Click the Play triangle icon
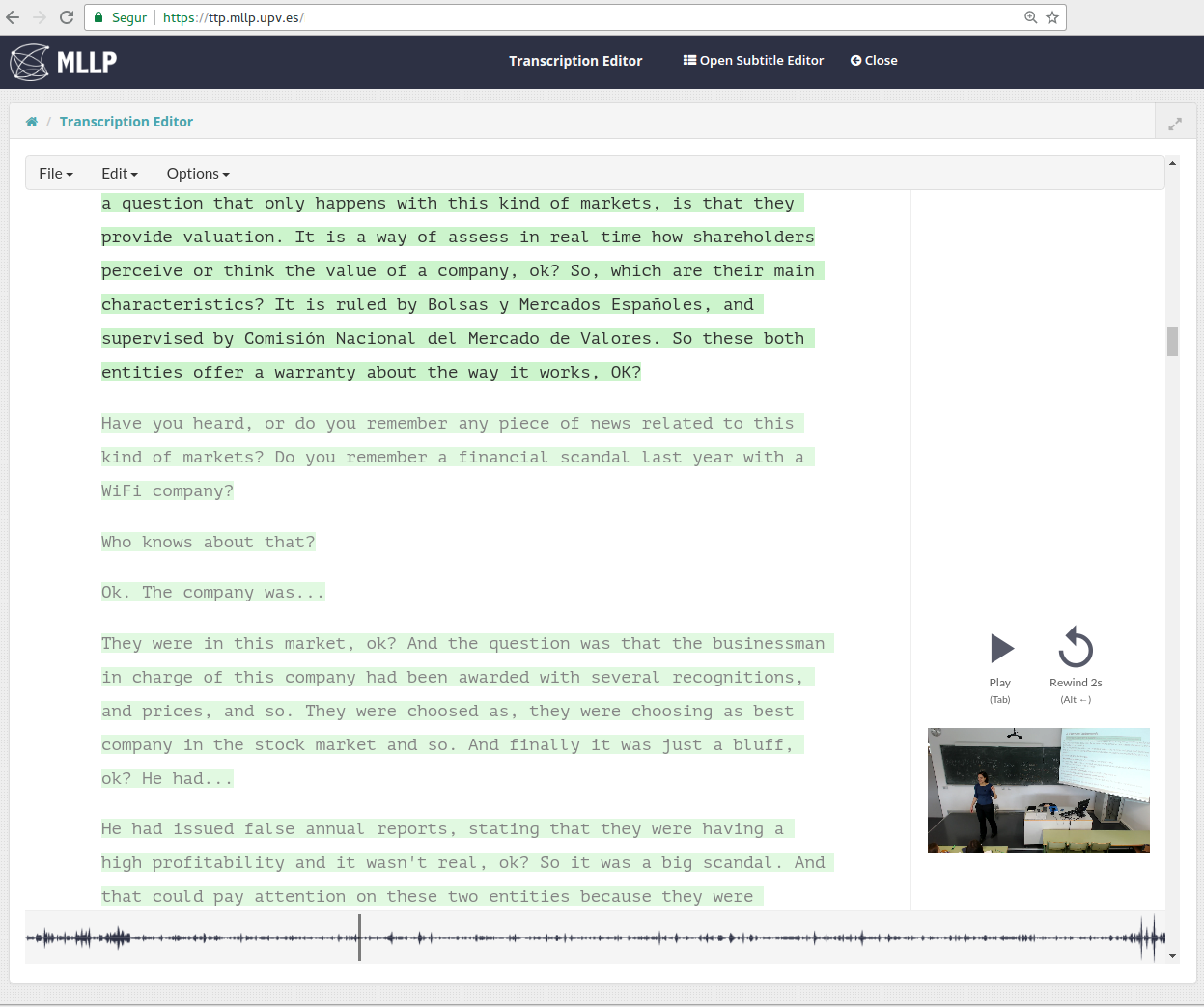The image size is (1204, 1007). (x=1002, y=649)
